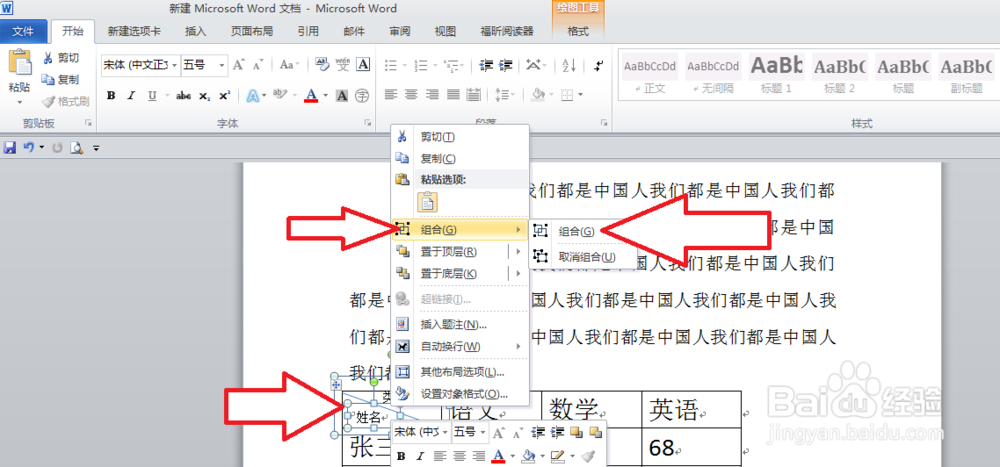Click the ribbon Cut (剪切) button
The width and height of the screenshot is (1000, 467).
pyautogui.click(x=61, y=58)
